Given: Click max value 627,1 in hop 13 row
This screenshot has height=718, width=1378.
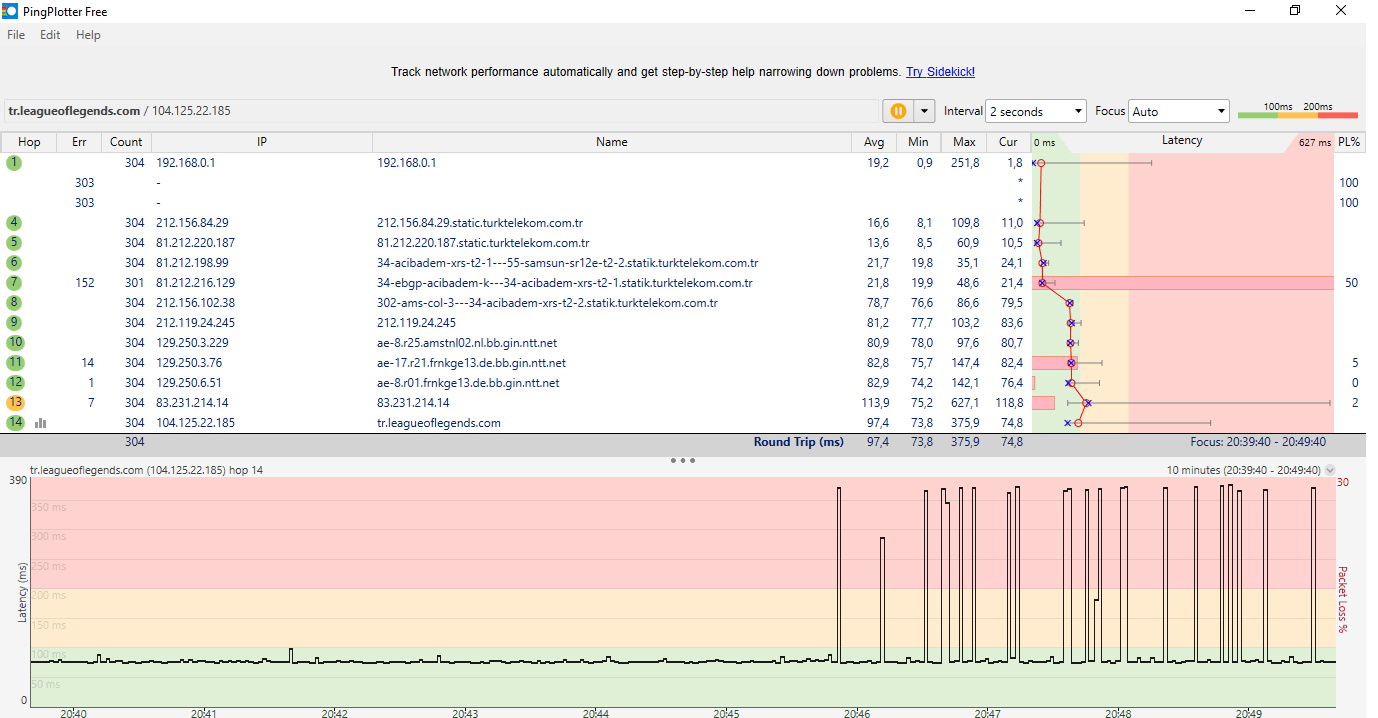Looking at the screenshot, I should tap(965, 402).
